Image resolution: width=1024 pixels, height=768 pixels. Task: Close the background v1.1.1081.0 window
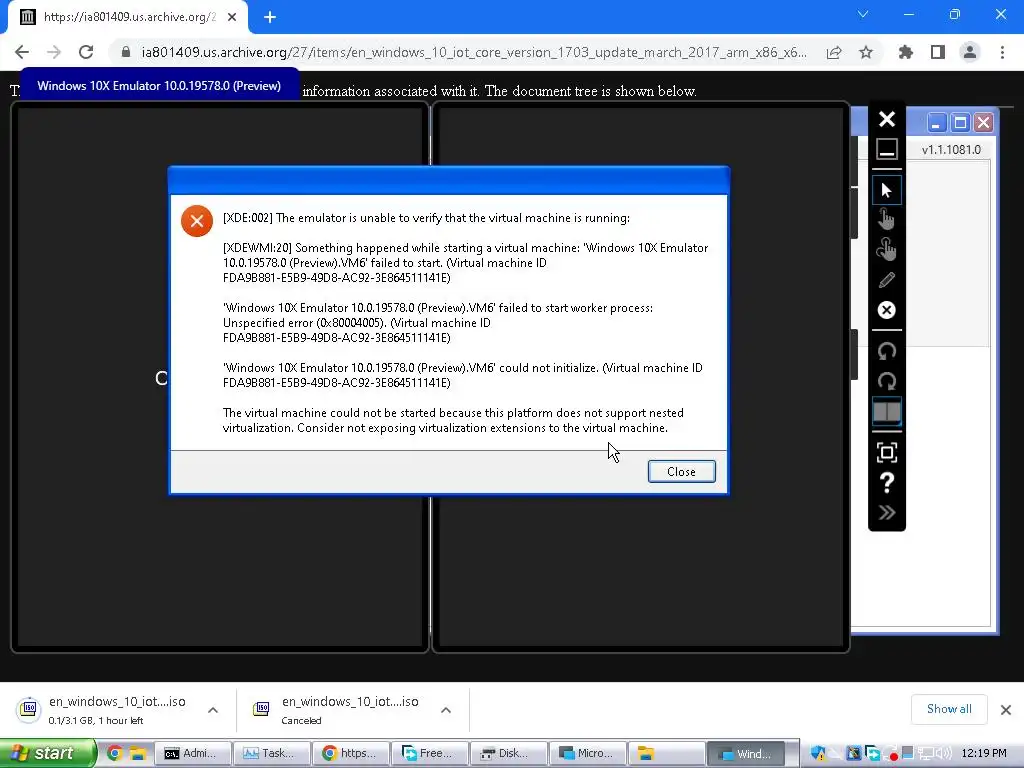click(x=984, y=123)
